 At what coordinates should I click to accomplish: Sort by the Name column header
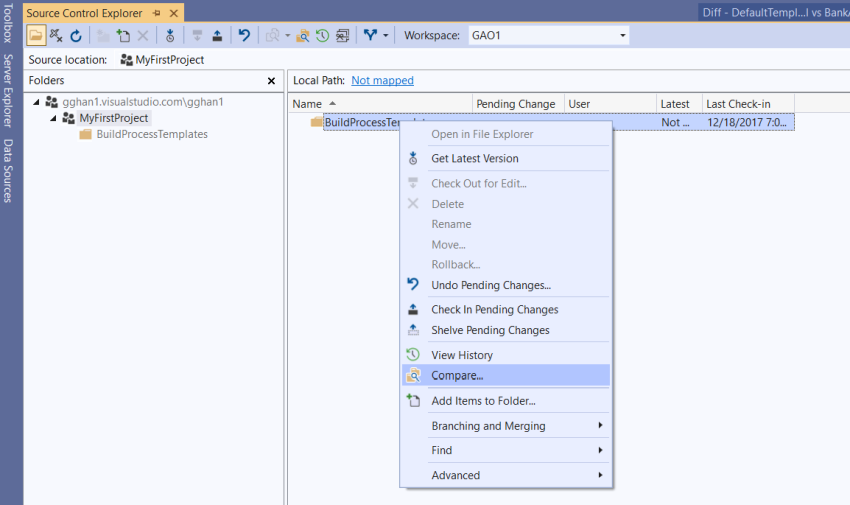pos(380,103)
